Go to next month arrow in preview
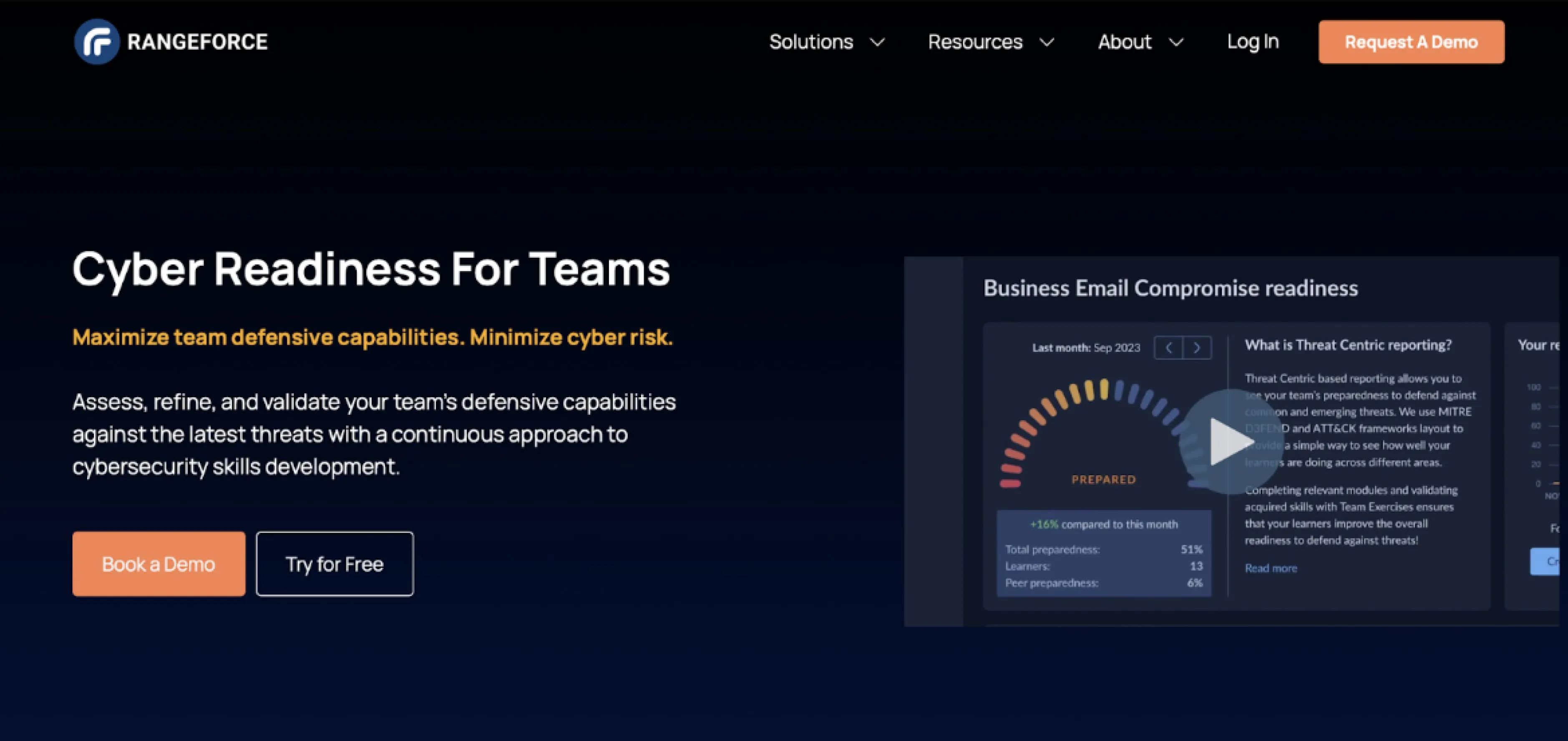This screenshot has width=1568, height=741. pyautogui.click(x=1197, y=348)
